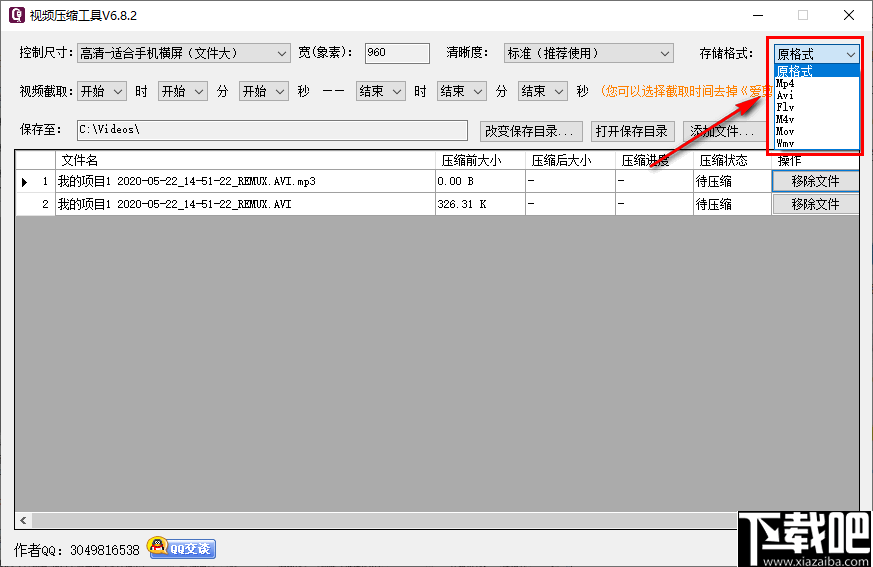Click the QQ交谈 chat icon button

pos(182,548)
